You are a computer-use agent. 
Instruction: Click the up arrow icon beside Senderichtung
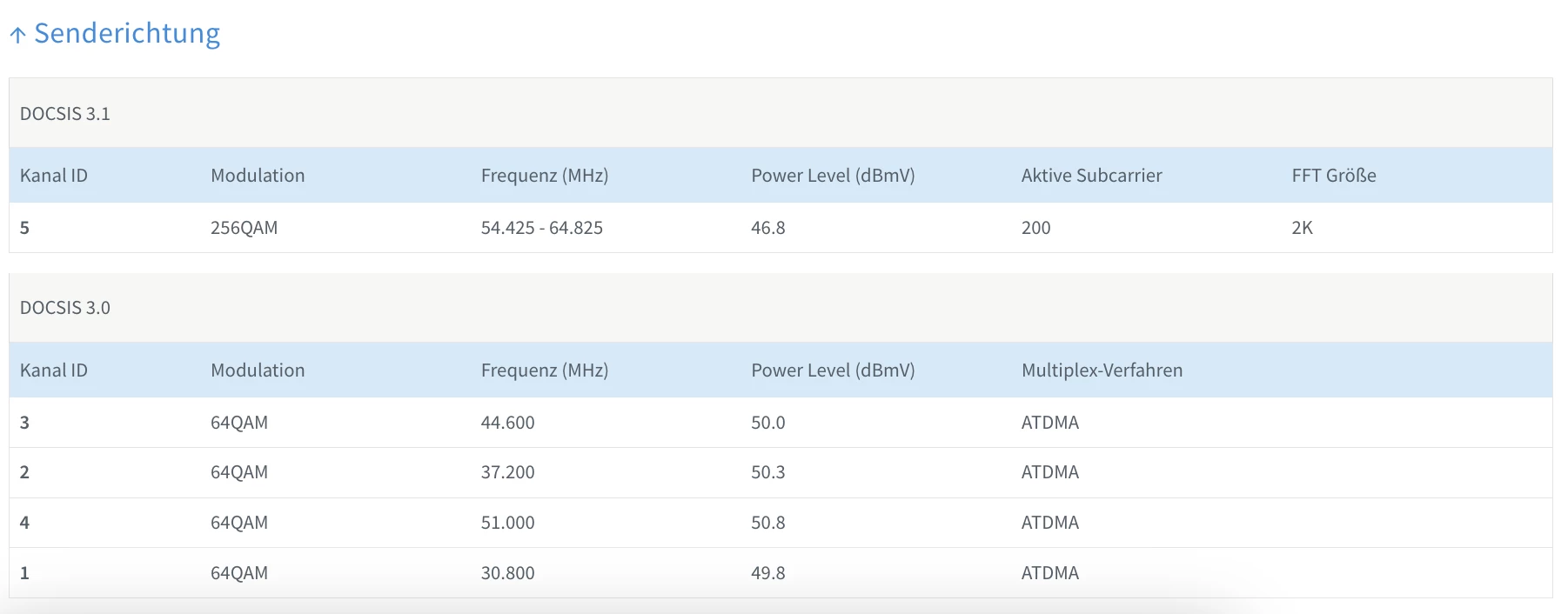pos(17,35)
